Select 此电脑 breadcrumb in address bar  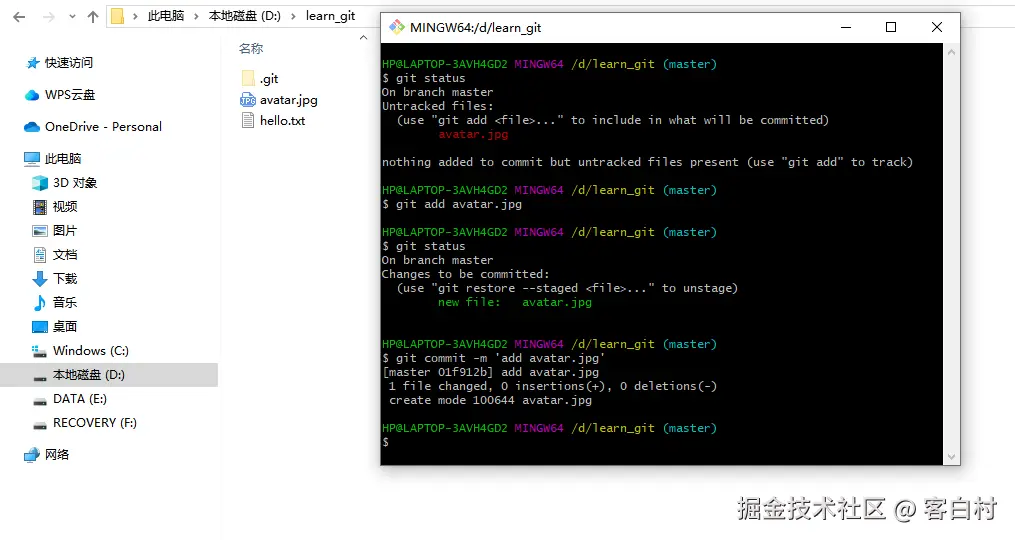(x=166, y=16)
